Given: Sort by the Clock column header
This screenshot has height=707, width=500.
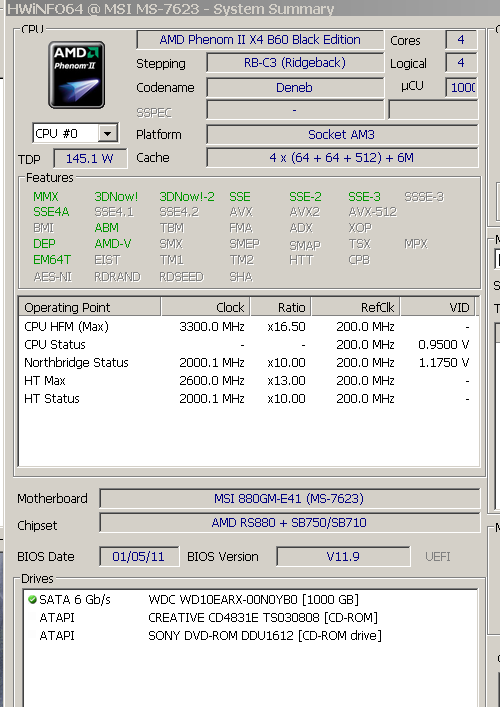Looking at the screenshot, I should (x=205, y=308).
